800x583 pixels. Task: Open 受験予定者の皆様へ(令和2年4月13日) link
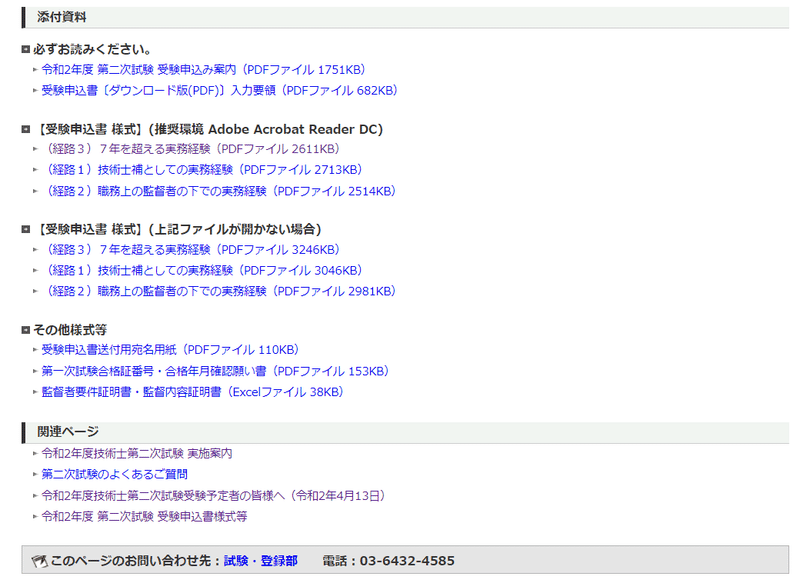(x=213, y=496)
